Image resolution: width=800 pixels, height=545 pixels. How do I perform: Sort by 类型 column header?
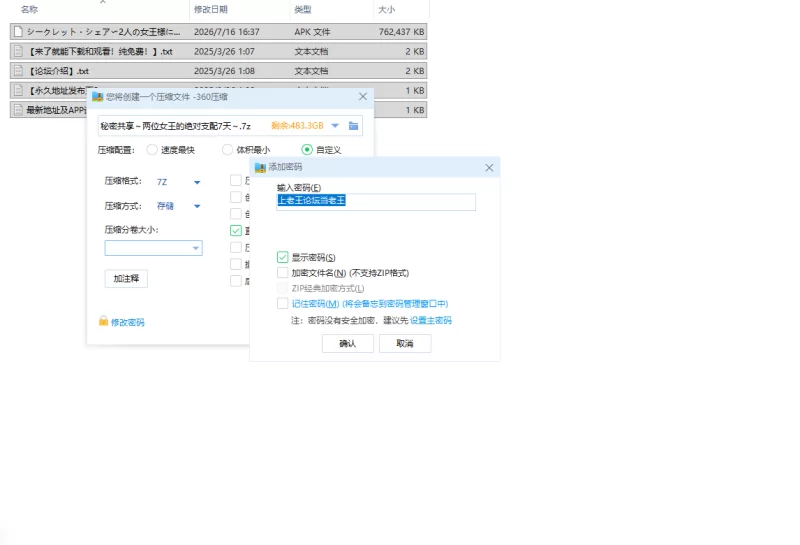pos(303,9)
